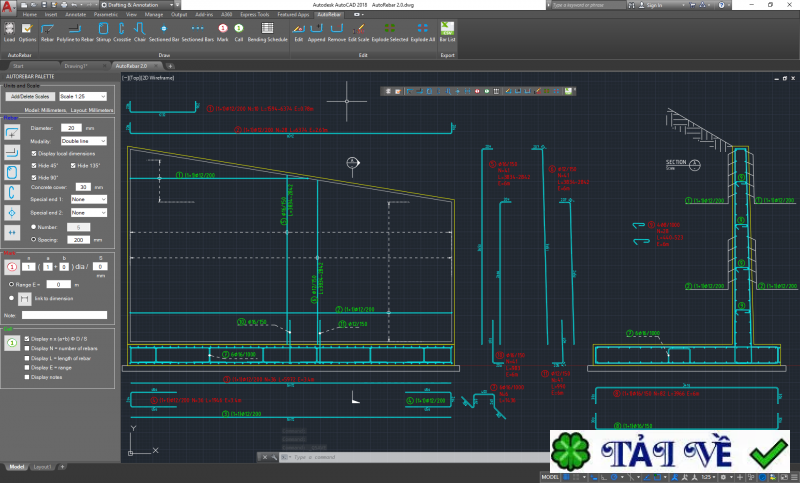Image resolution: width=800 pixels, height=483 pixels.
Task: Click the Diameter input field
Action: (73, 128)
